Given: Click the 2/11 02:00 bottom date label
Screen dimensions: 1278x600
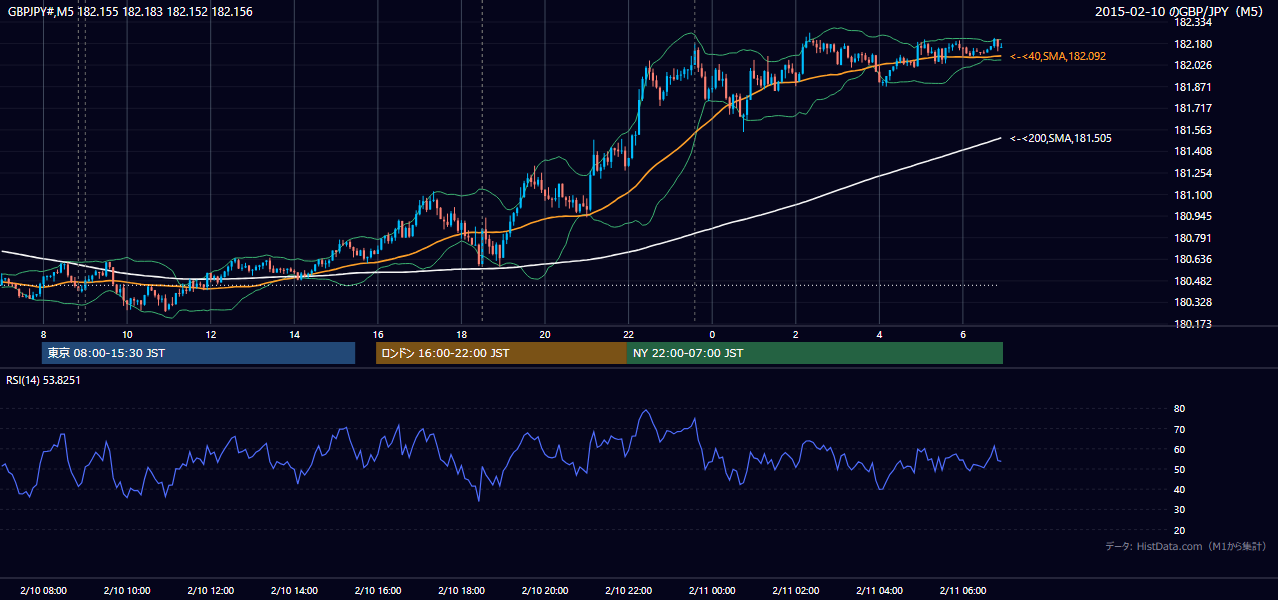Looking at the screenshot, I should [795, 591].
